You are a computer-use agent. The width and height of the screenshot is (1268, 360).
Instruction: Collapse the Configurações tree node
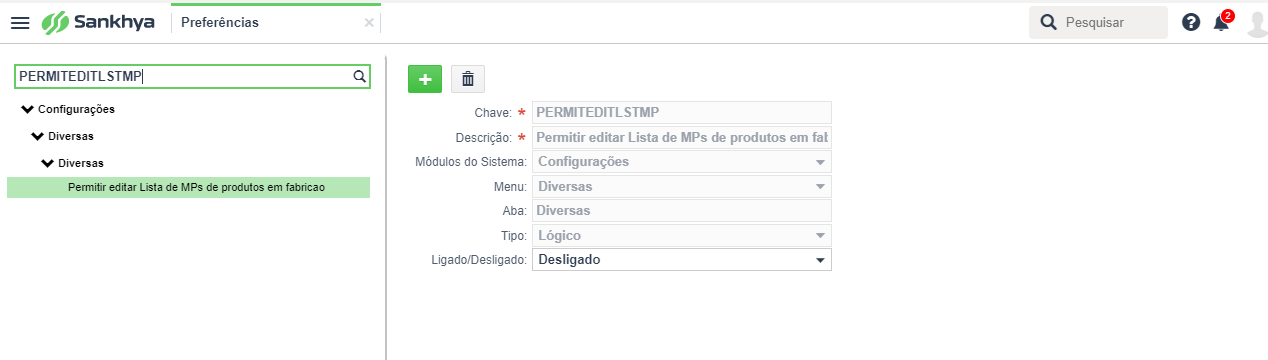(x=26, y=108)
